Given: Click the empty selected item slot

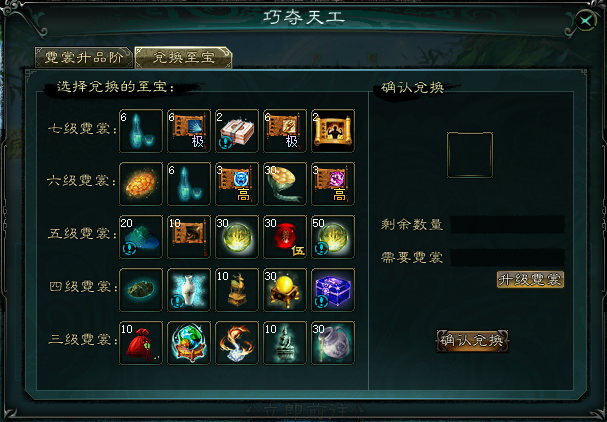Looking at the screenshot, I should pyautogui.click(x=470, y=155).
